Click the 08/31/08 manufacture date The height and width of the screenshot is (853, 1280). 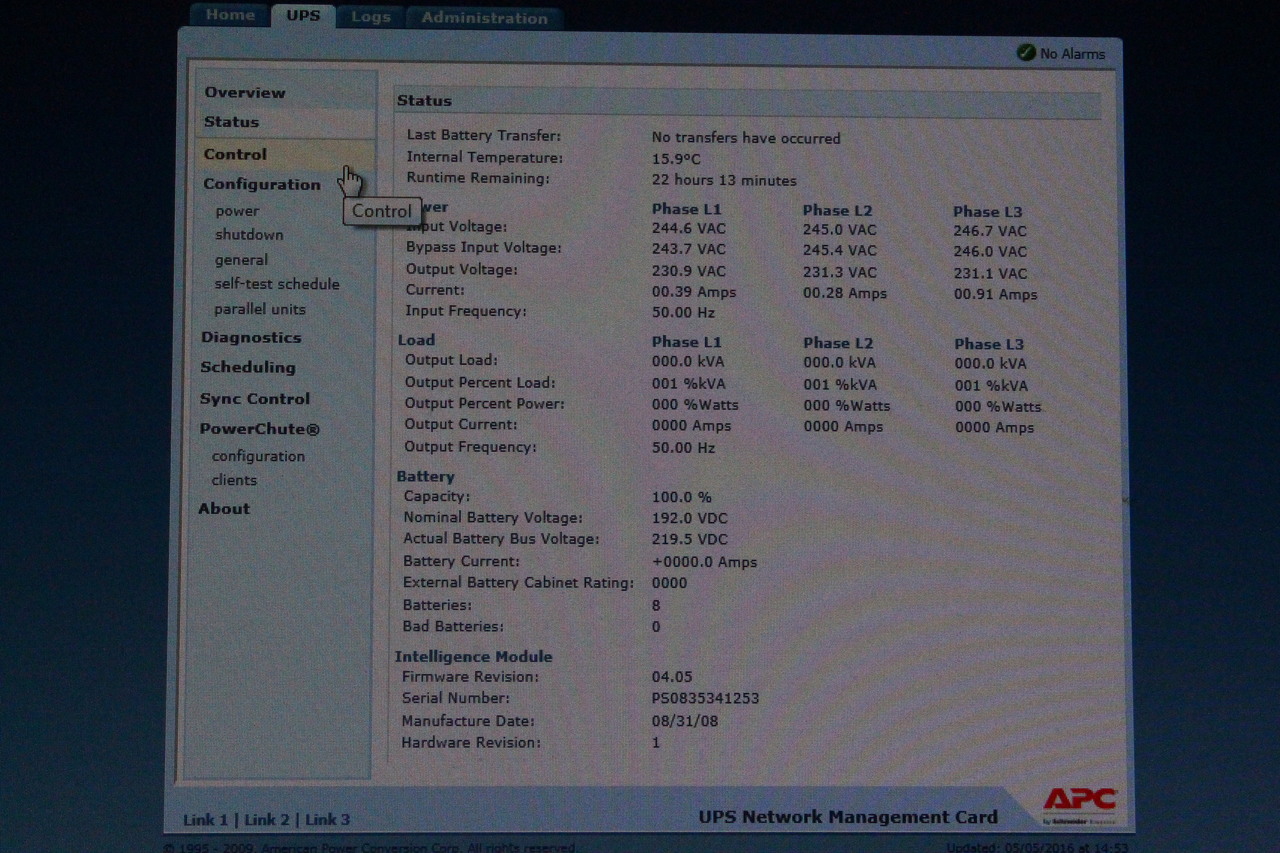685,721
